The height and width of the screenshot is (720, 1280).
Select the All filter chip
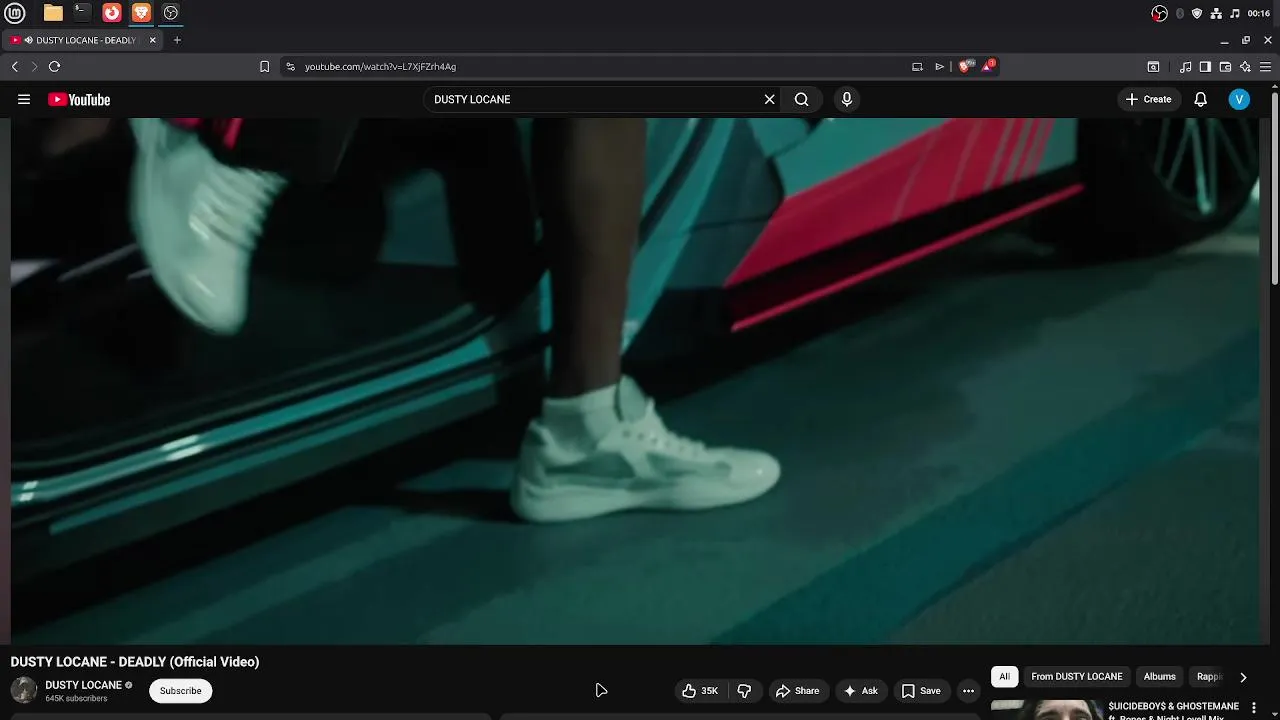pyautogui.click(x=1004, y=677)
